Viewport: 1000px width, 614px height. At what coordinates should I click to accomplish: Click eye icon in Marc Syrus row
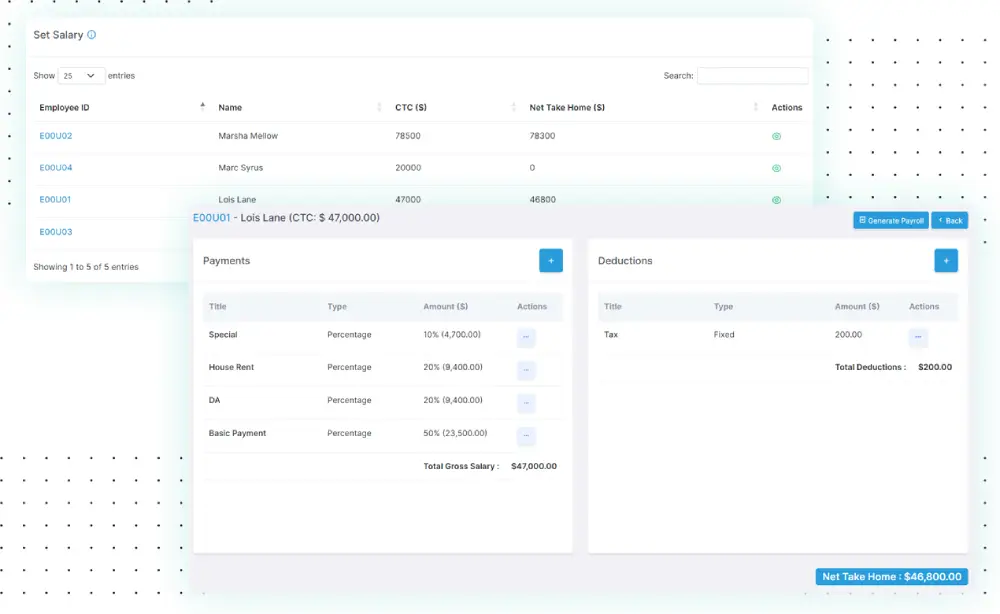(776, 168)
